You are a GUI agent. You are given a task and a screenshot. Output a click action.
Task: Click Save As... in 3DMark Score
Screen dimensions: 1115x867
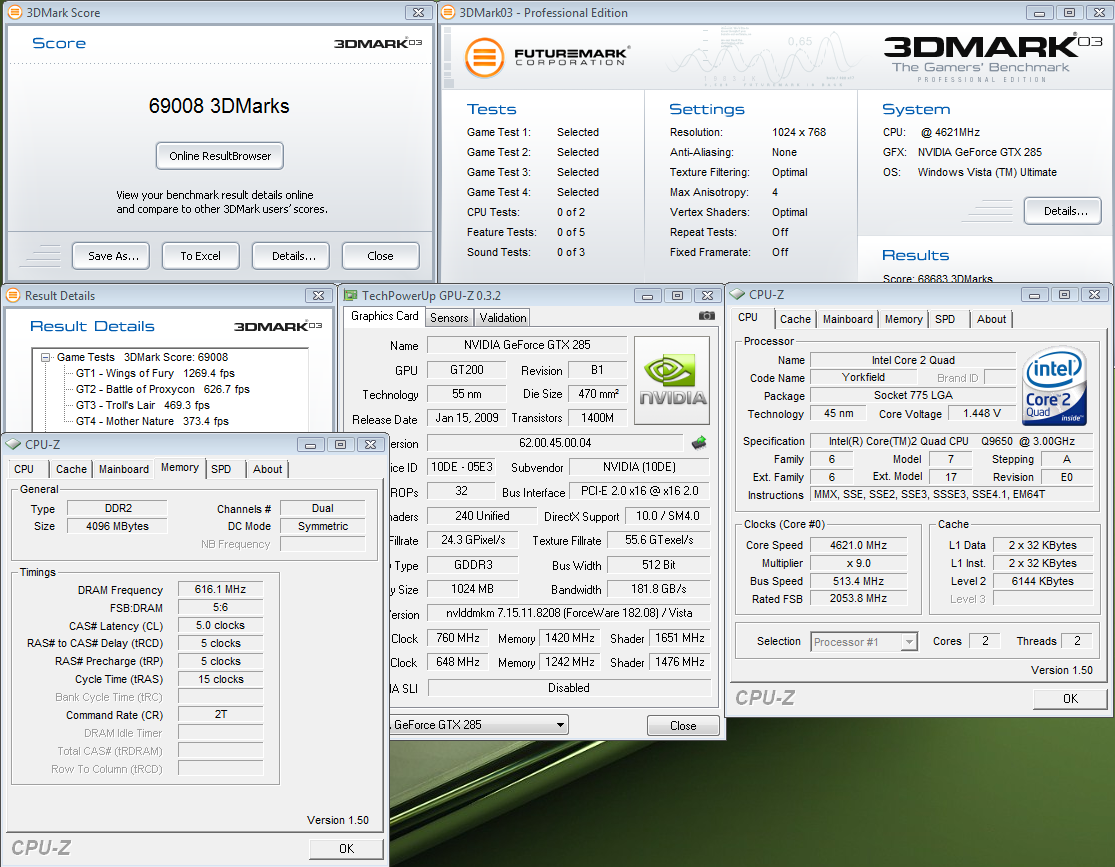(111, 256)
